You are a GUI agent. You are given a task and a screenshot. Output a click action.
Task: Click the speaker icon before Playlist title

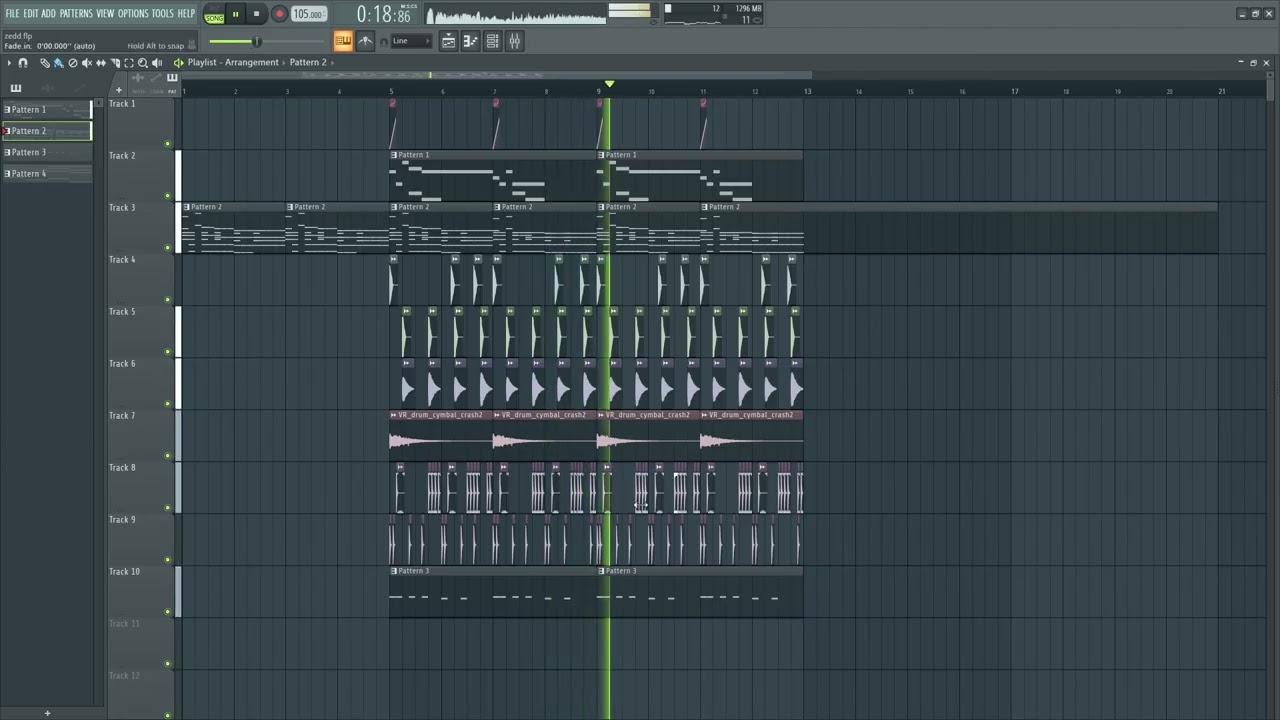(x=178, y=63)
